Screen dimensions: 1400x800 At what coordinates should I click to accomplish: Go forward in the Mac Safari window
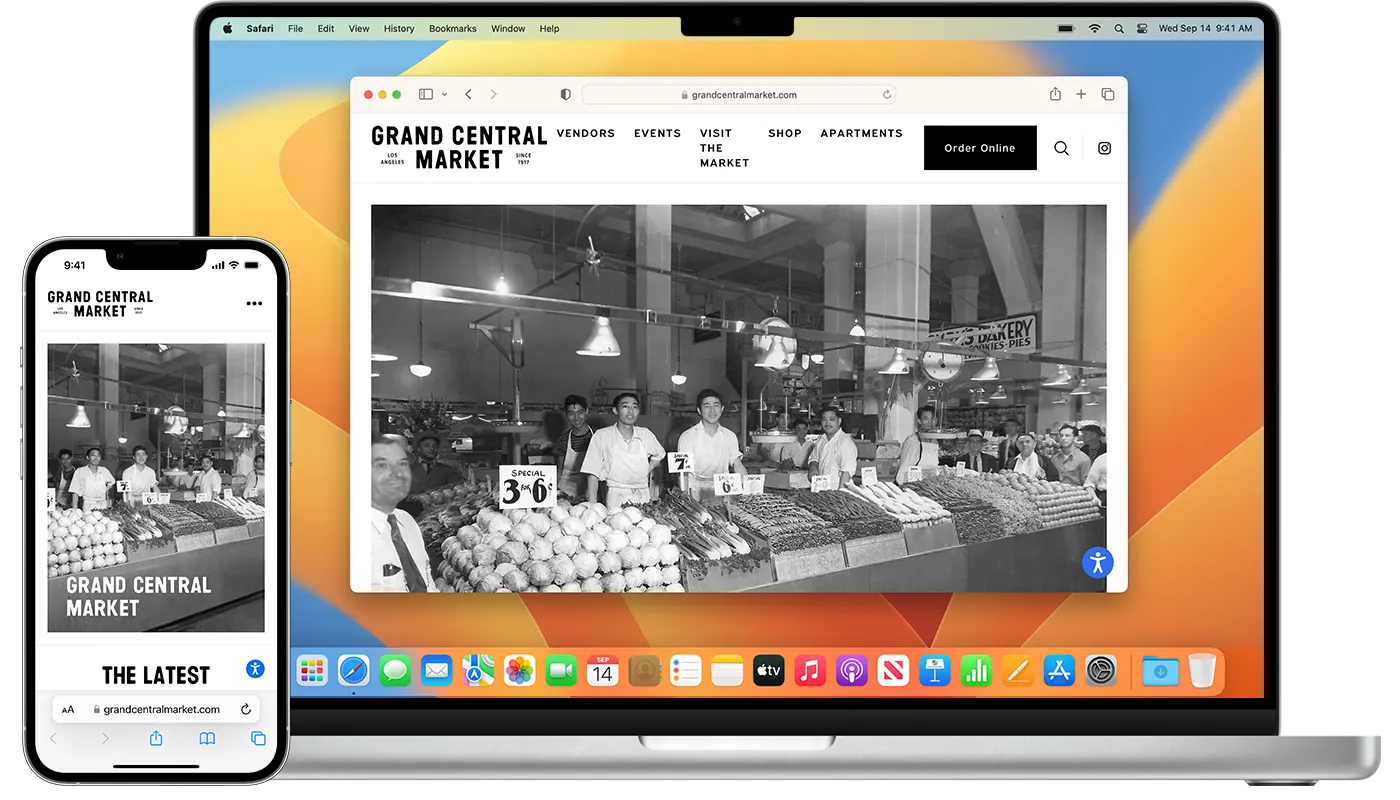493,94
